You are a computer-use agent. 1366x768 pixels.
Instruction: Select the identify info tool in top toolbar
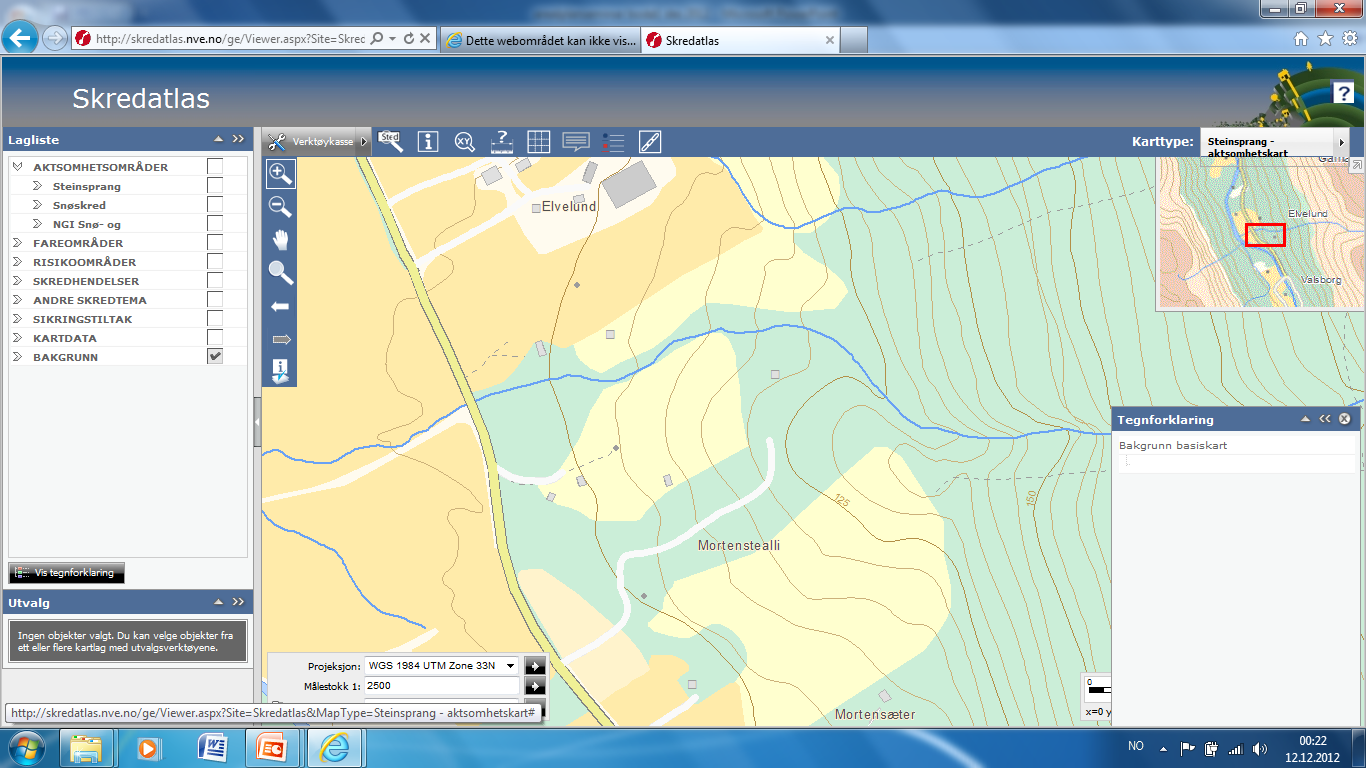click(x=428, y=142)
